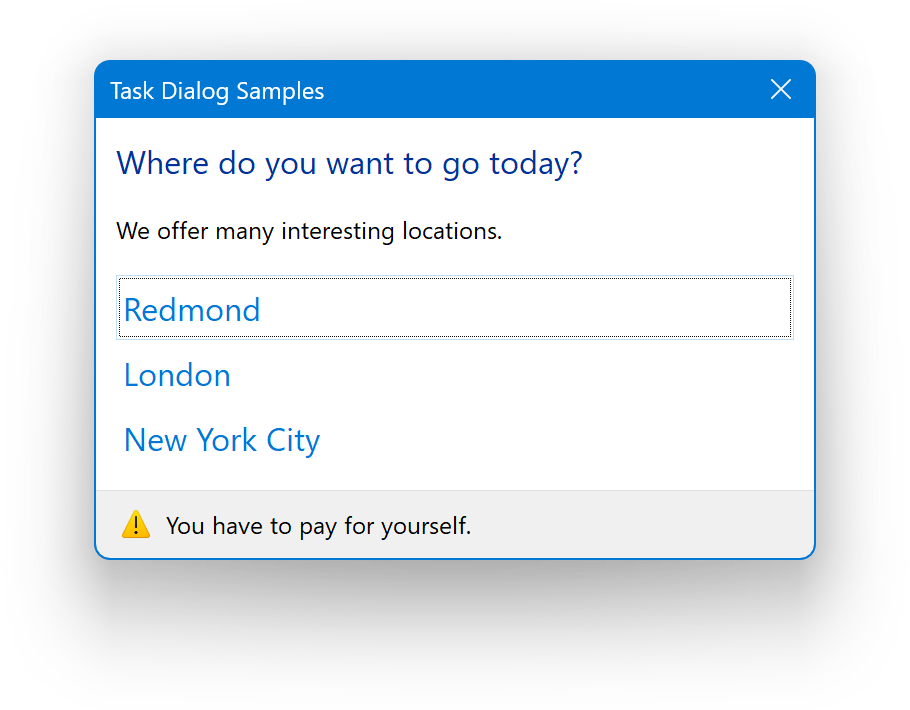Choose Redmond as the destination
The width and height of the screenshot is (910, 710).
(192, 310)
